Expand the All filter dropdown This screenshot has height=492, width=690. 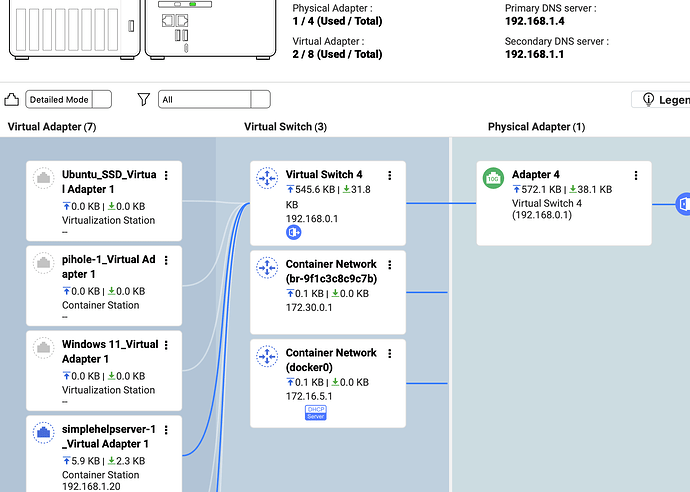[x=214, y=99]
